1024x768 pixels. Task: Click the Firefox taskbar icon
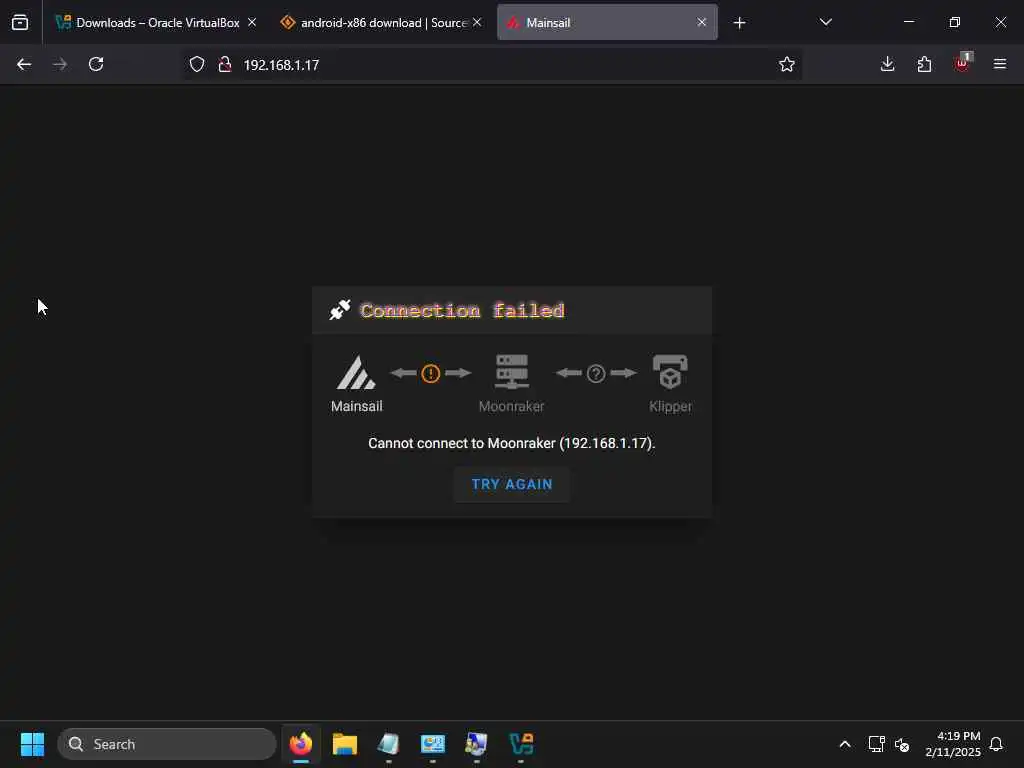(301, 744)
